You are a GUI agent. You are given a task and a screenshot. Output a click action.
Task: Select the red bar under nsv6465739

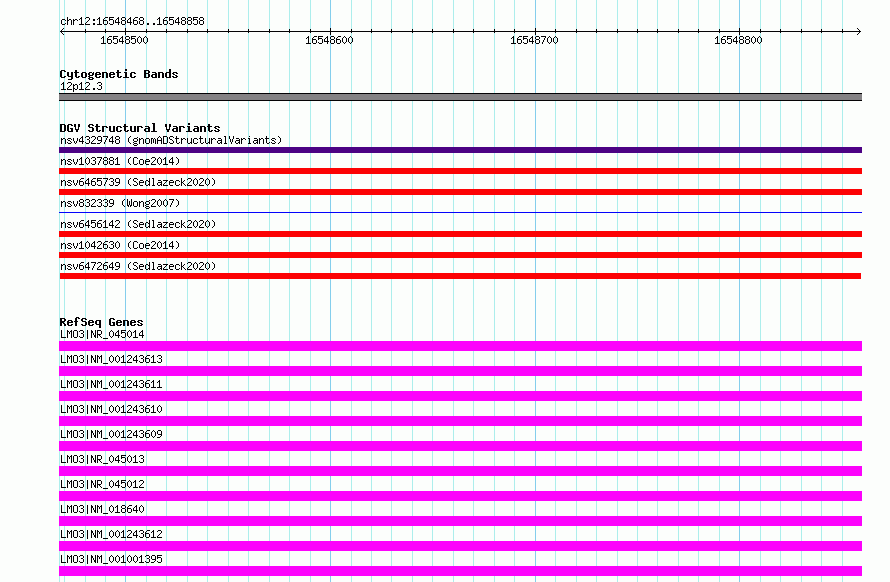click(460, 192)
